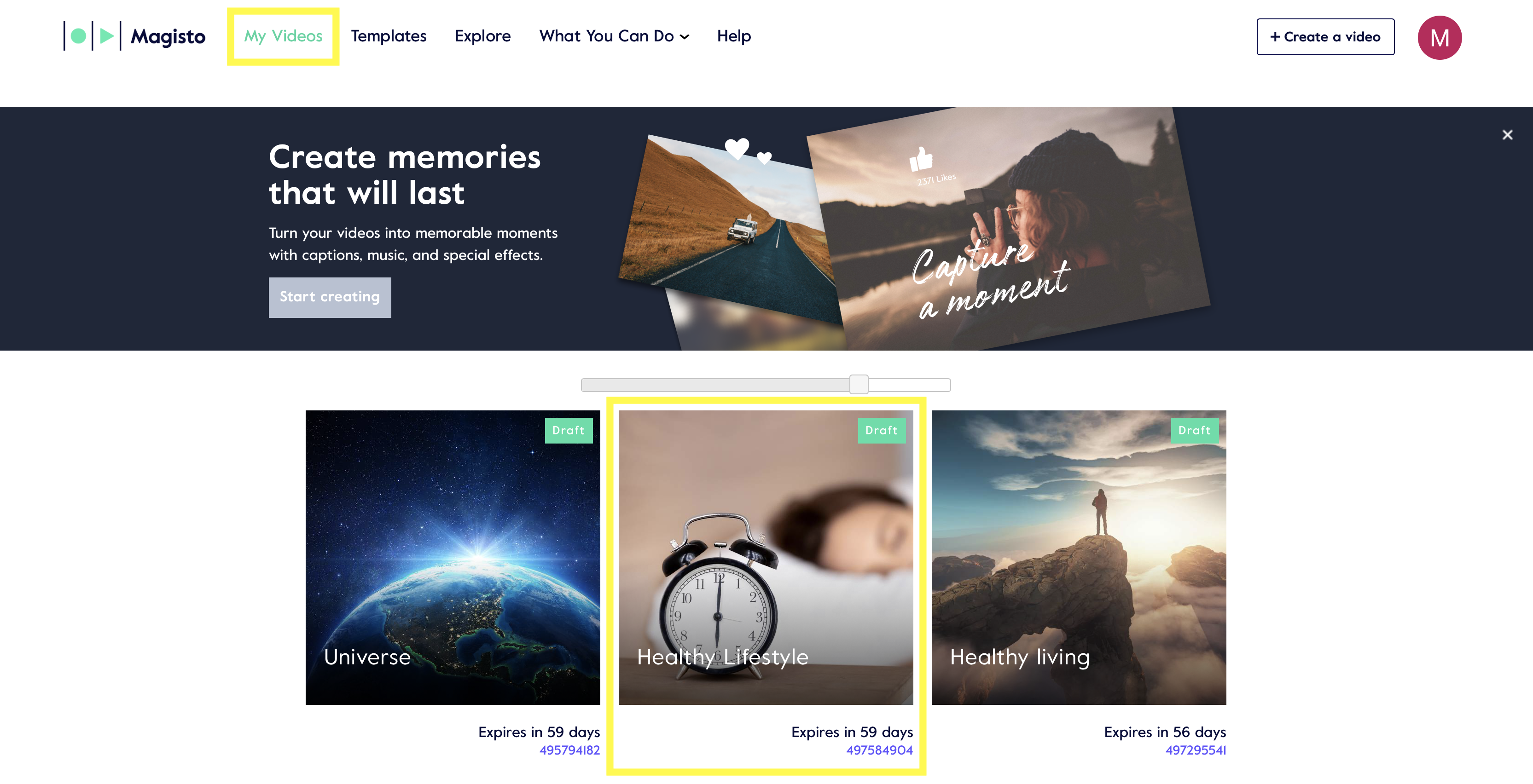Screen dimensions: 1533x784
Task: Expand the What You Can Do dropdown
Action: click(614, 36)
